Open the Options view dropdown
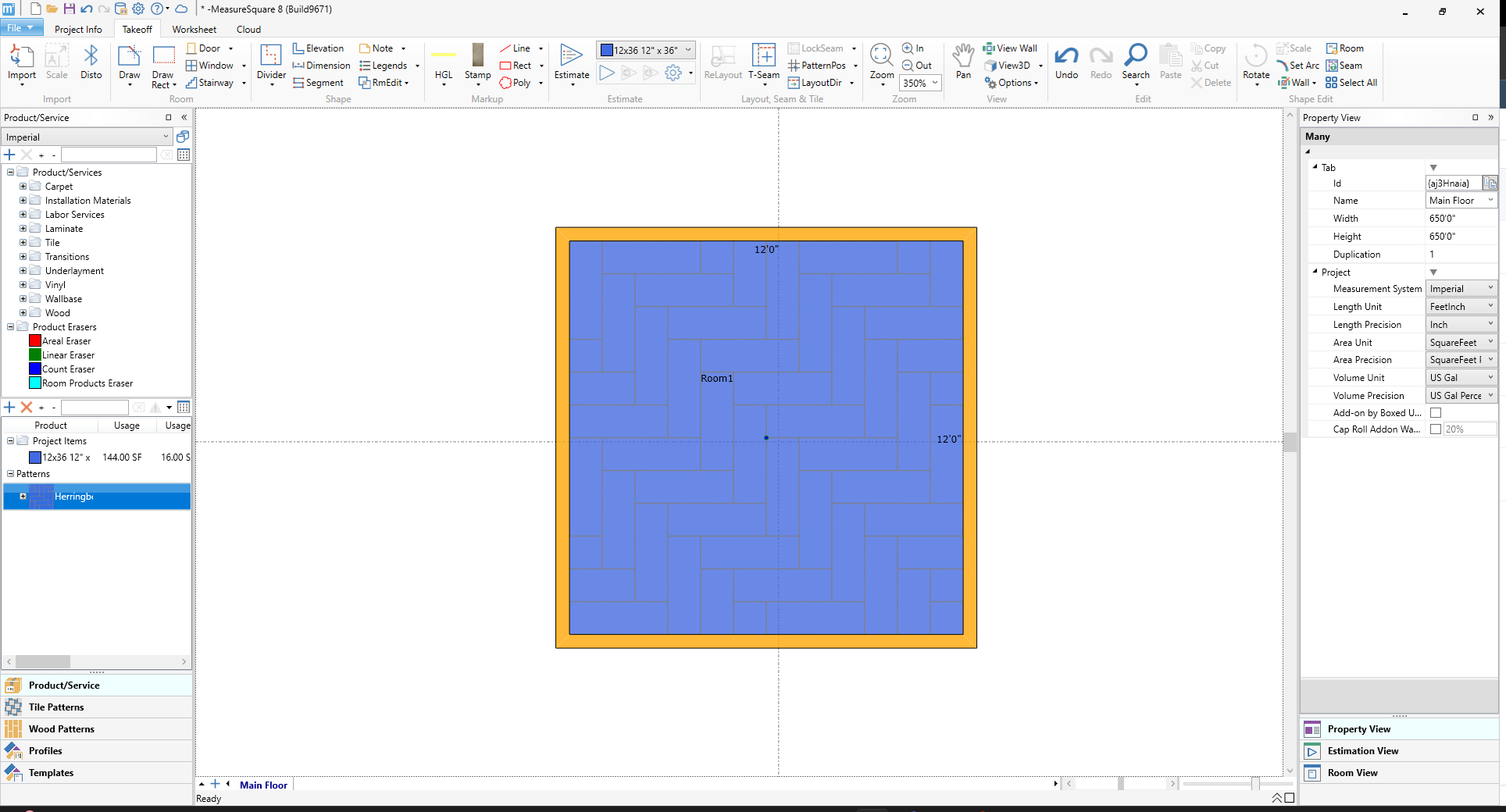 coord(1012,83)
